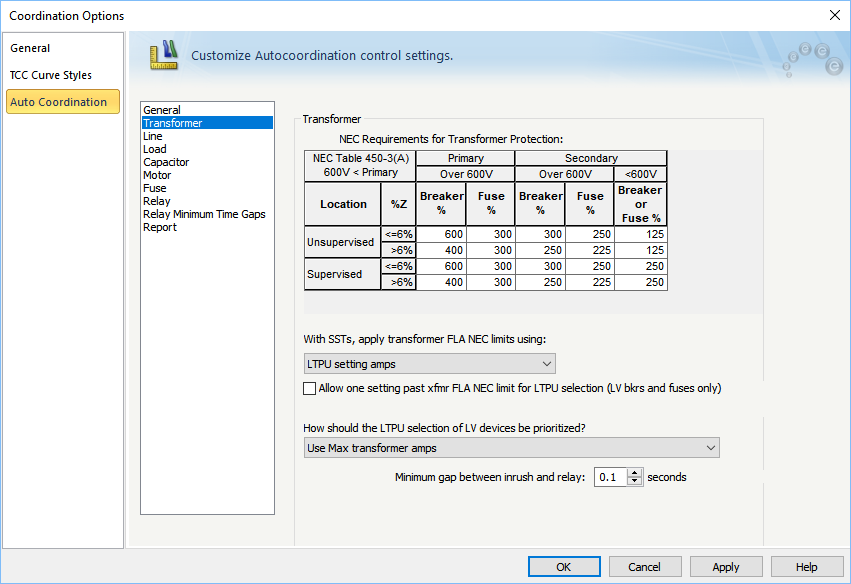Expand the Use Max transformer amps dropdown

point(511,448)
